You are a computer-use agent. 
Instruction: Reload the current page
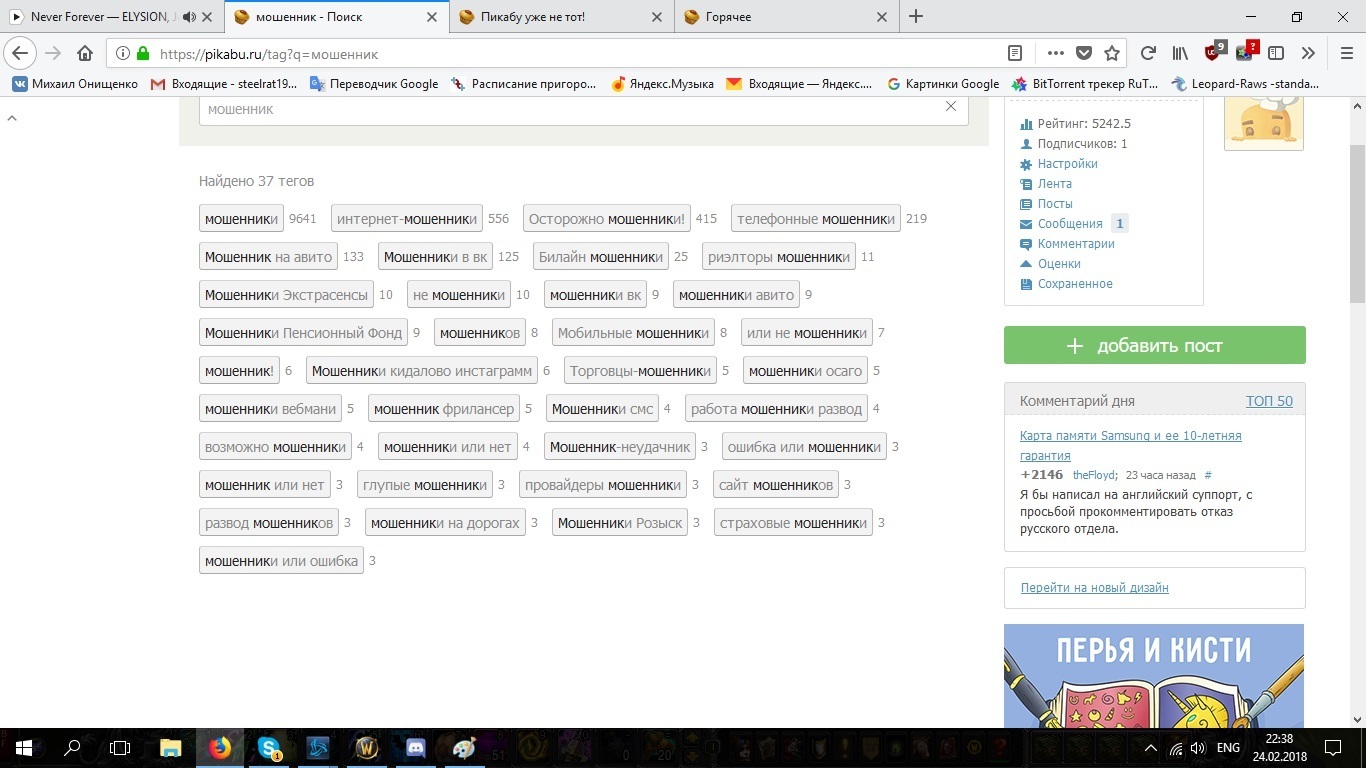point(1148,53)
